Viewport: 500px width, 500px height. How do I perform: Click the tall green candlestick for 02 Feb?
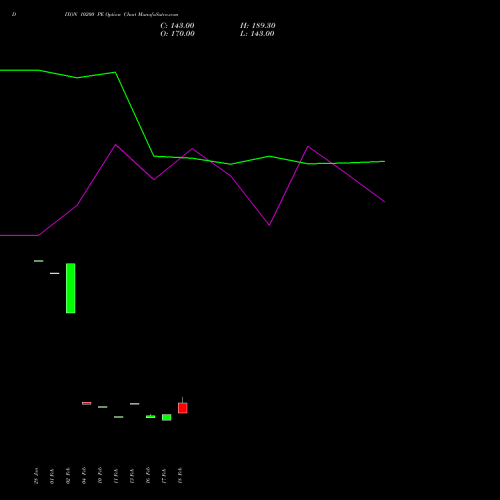(71, 288)
